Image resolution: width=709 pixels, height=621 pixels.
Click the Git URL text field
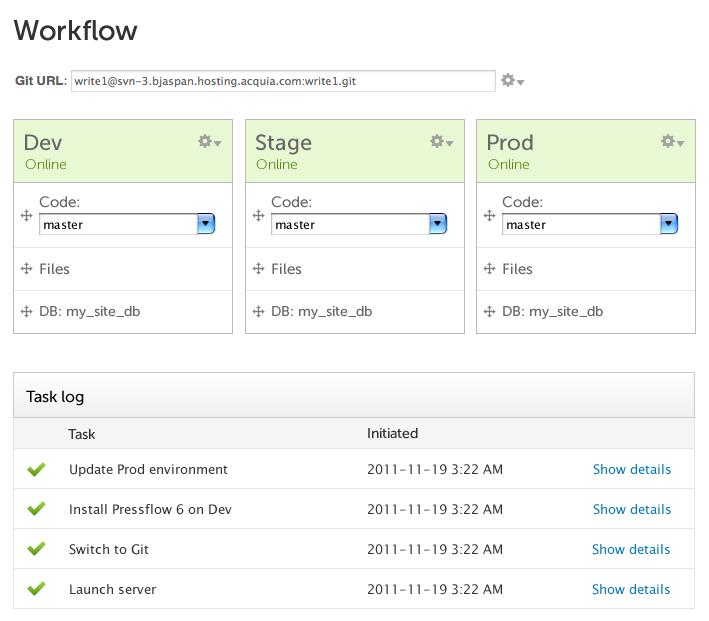point(282,81)
